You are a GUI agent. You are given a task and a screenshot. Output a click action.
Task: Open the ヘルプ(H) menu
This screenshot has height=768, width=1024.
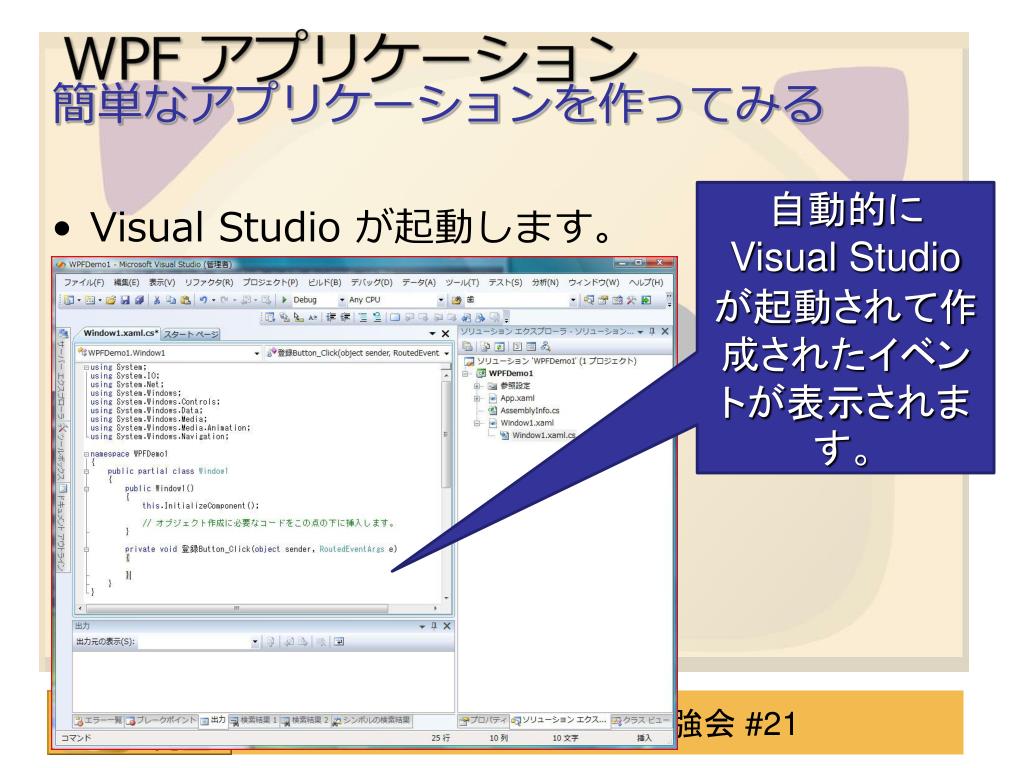point(646,282)
